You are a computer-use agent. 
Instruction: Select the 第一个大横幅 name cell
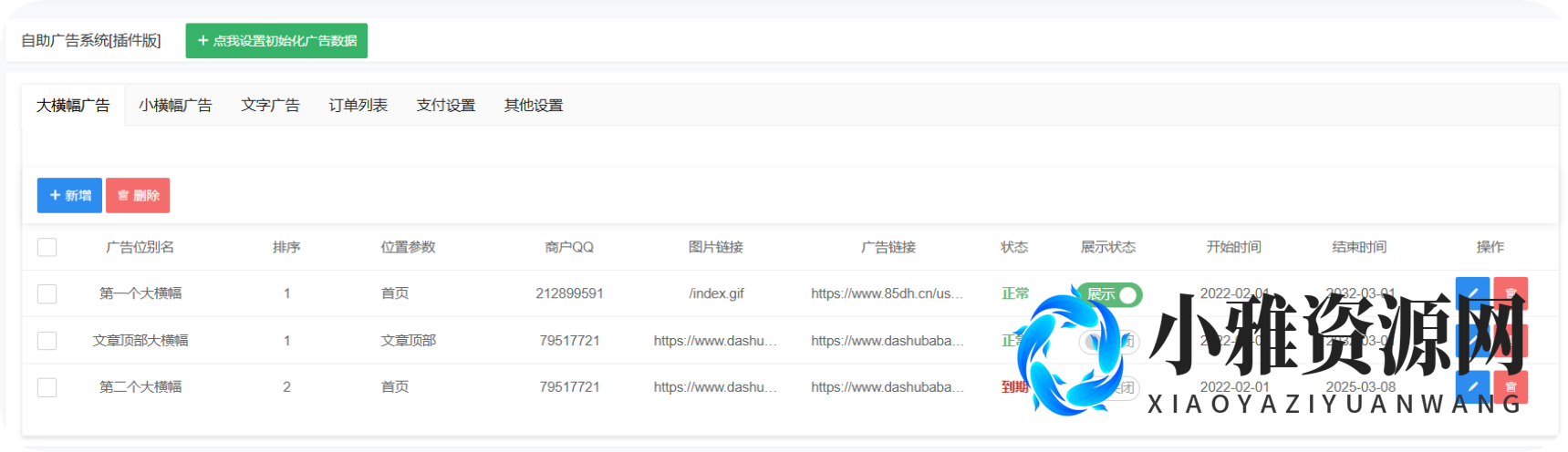[140, 293]
